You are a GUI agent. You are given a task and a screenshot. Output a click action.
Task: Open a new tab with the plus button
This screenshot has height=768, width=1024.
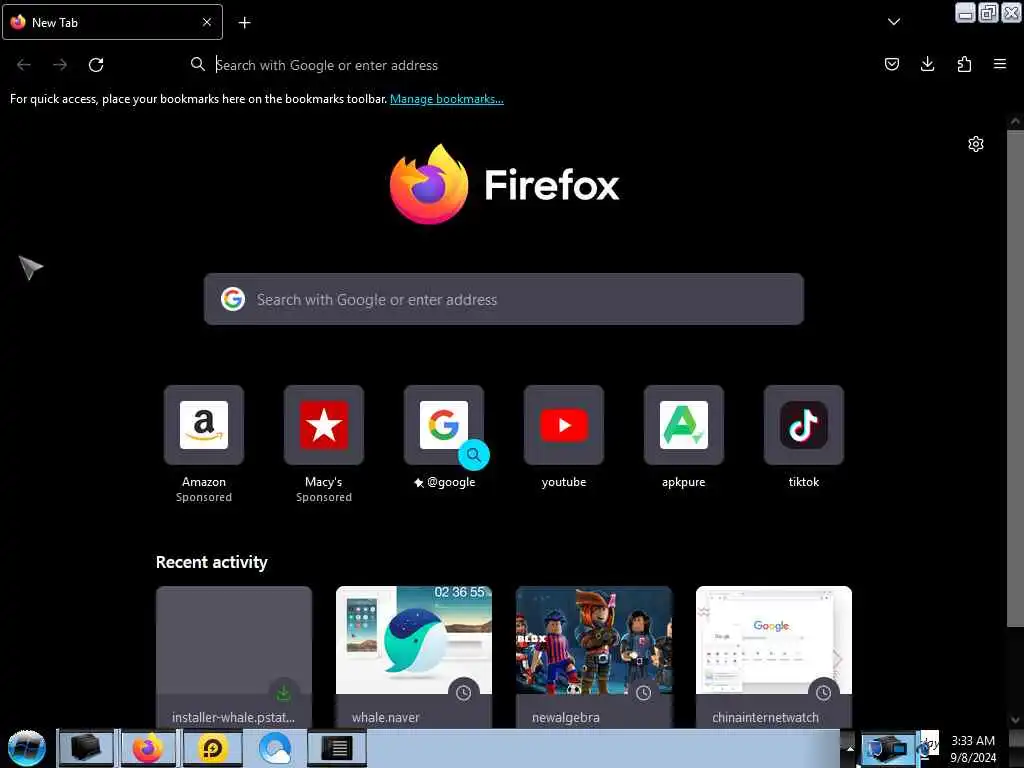pyautogui.click(x=244, y=23)
